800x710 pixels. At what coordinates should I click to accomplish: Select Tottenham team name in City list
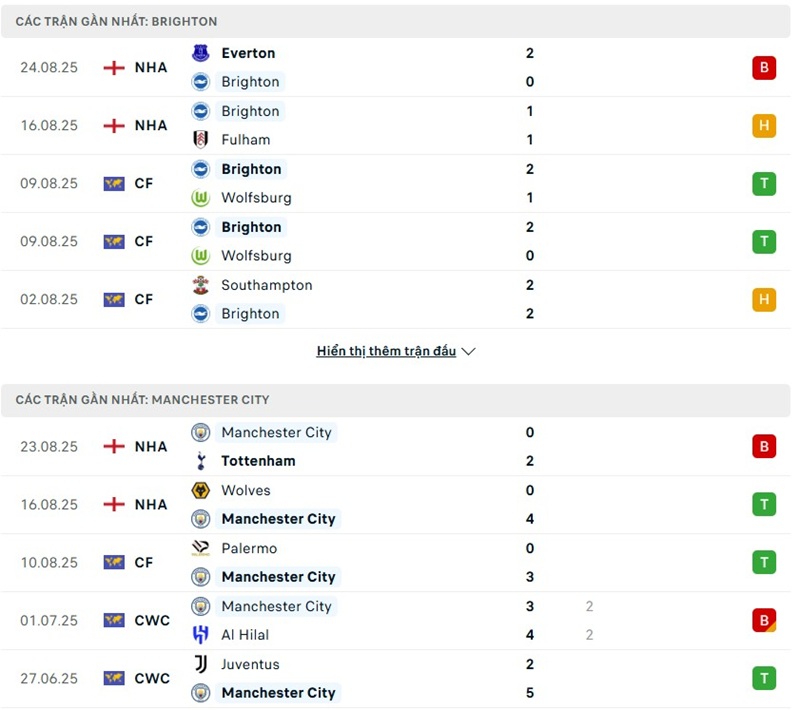pos(258,461)
